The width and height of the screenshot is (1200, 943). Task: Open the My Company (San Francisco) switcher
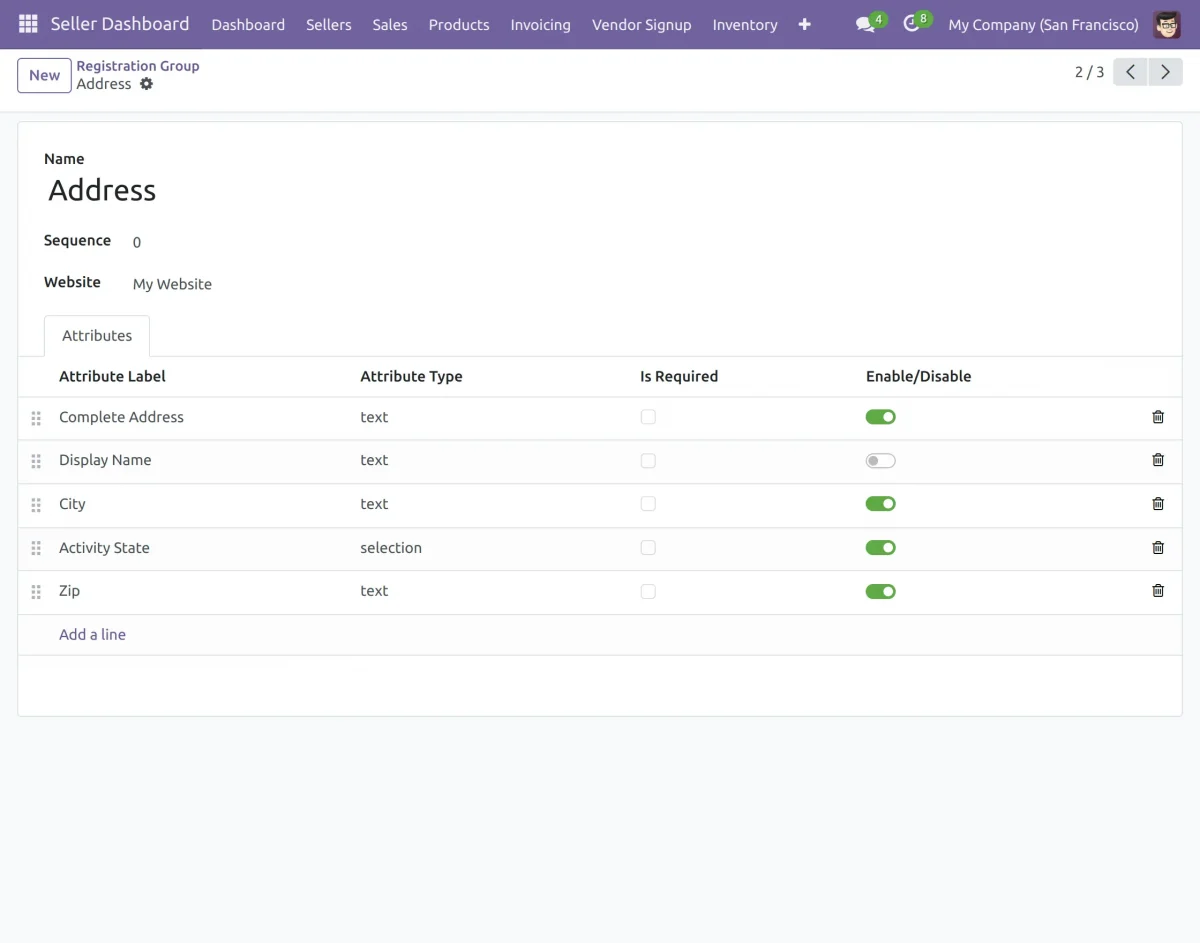click(1043, 24)
